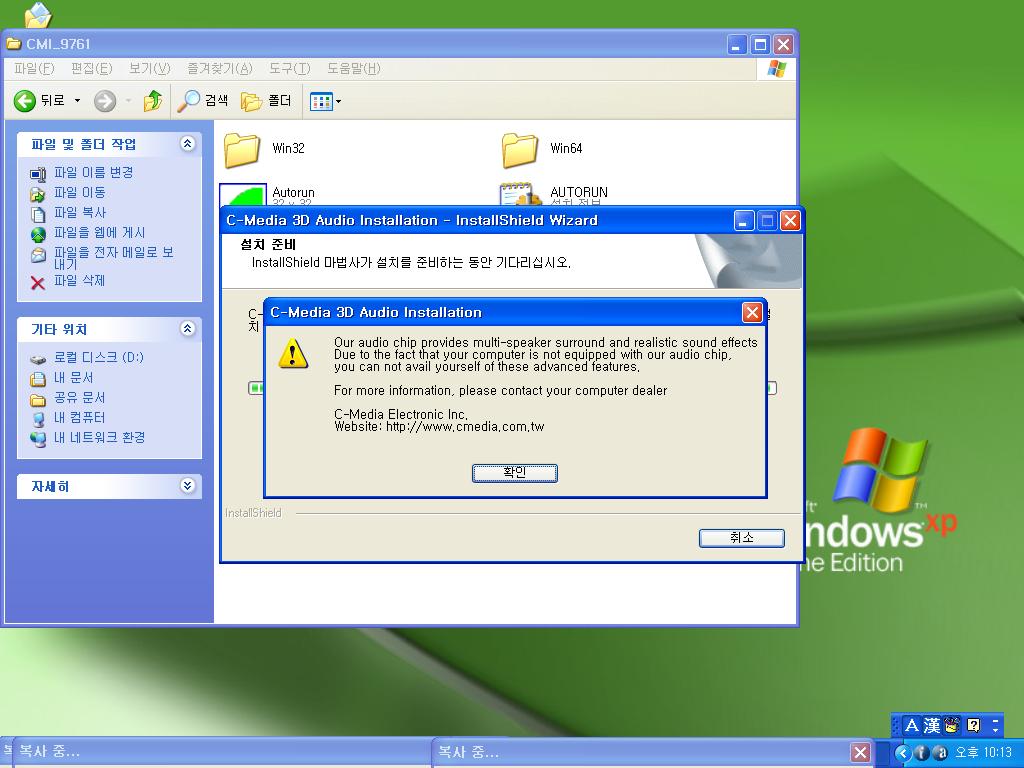Click the cmedia.com.tw website text

click(465, 427)
